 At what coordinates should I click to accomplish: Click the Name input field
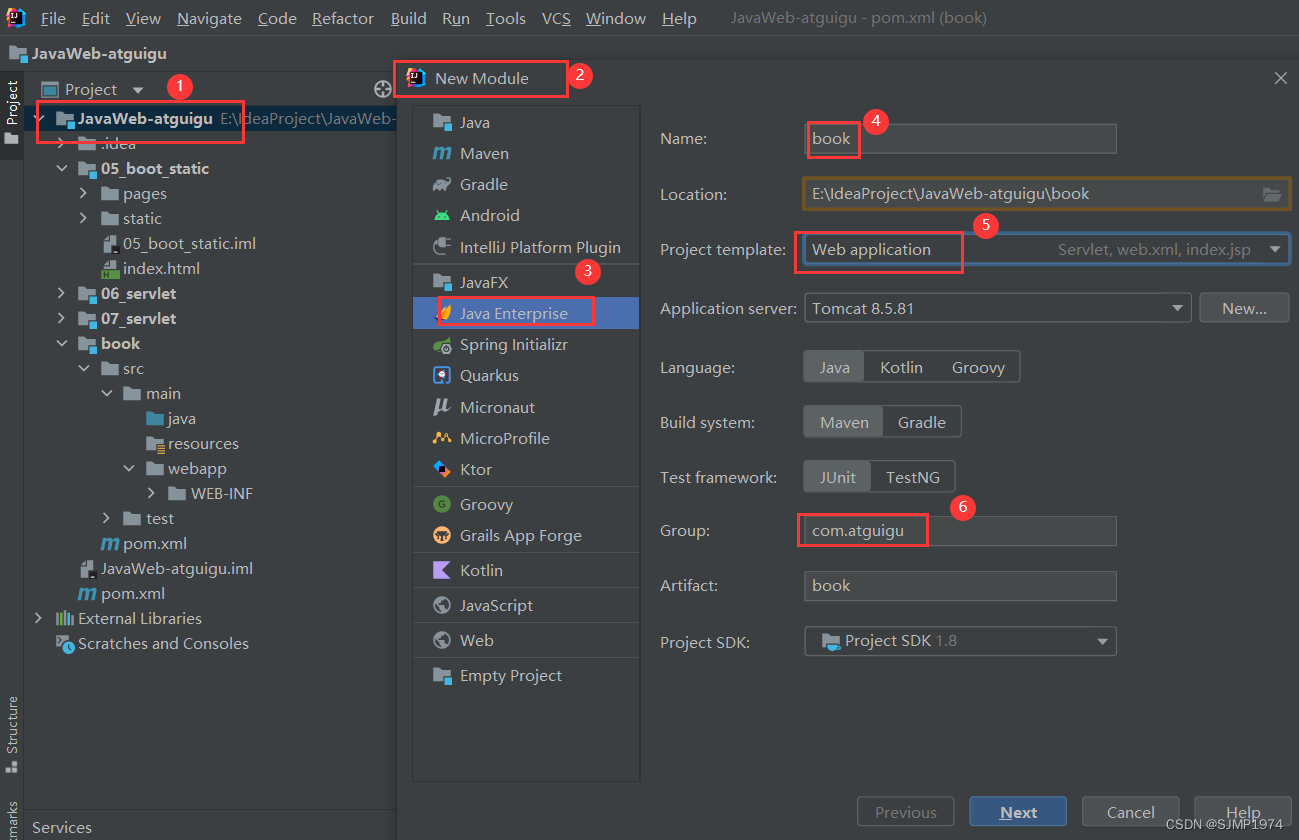point(960,139)
